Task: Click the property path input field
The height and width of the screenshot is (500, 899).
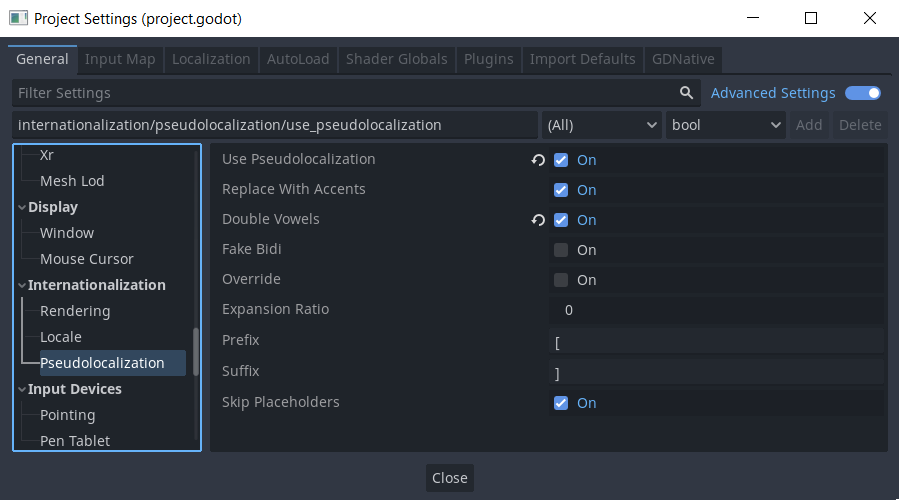Action: pyautogui.click(x=275, y=125)
